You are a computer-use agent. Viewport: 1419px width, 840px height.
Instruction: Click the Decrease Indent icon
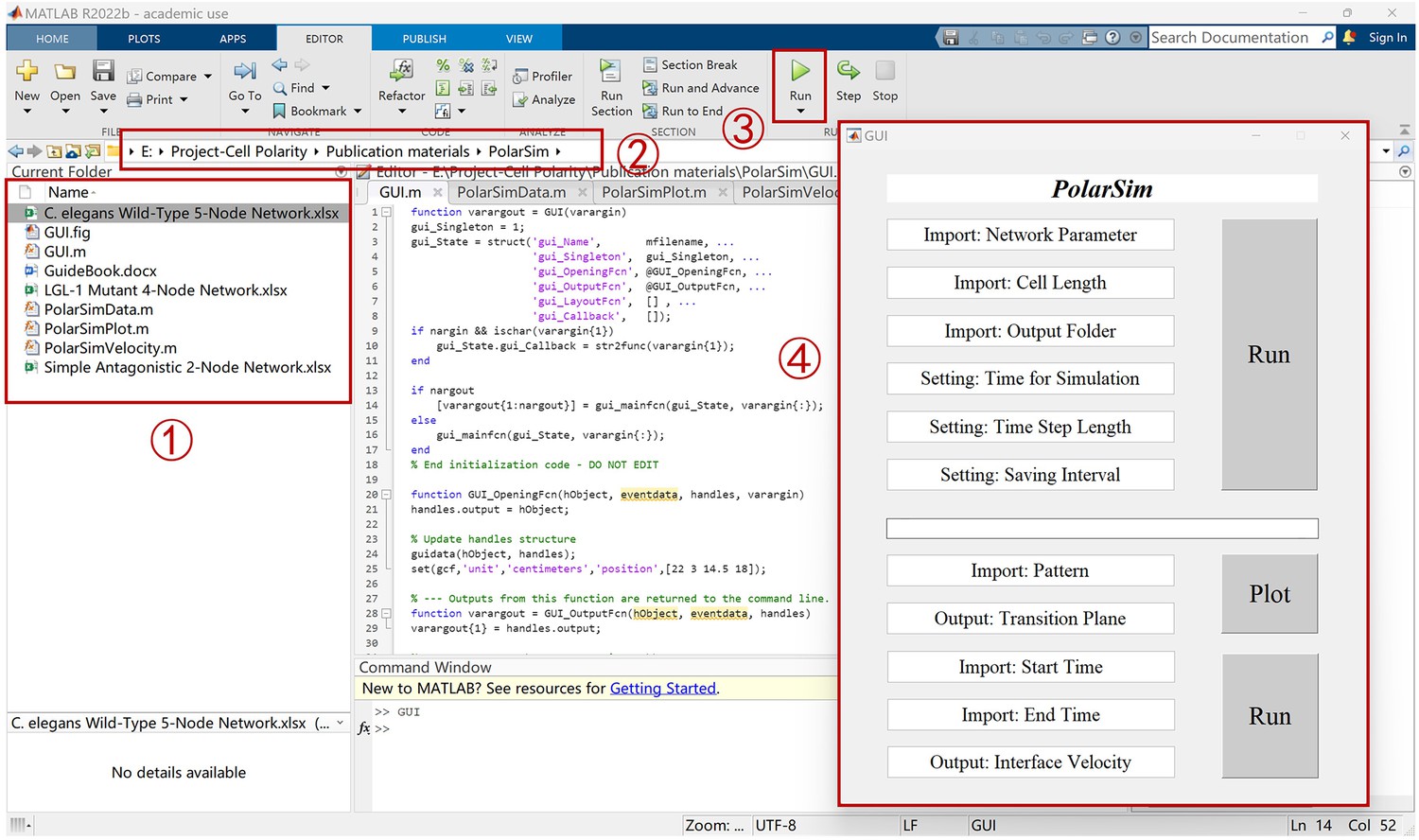(489, 88)
